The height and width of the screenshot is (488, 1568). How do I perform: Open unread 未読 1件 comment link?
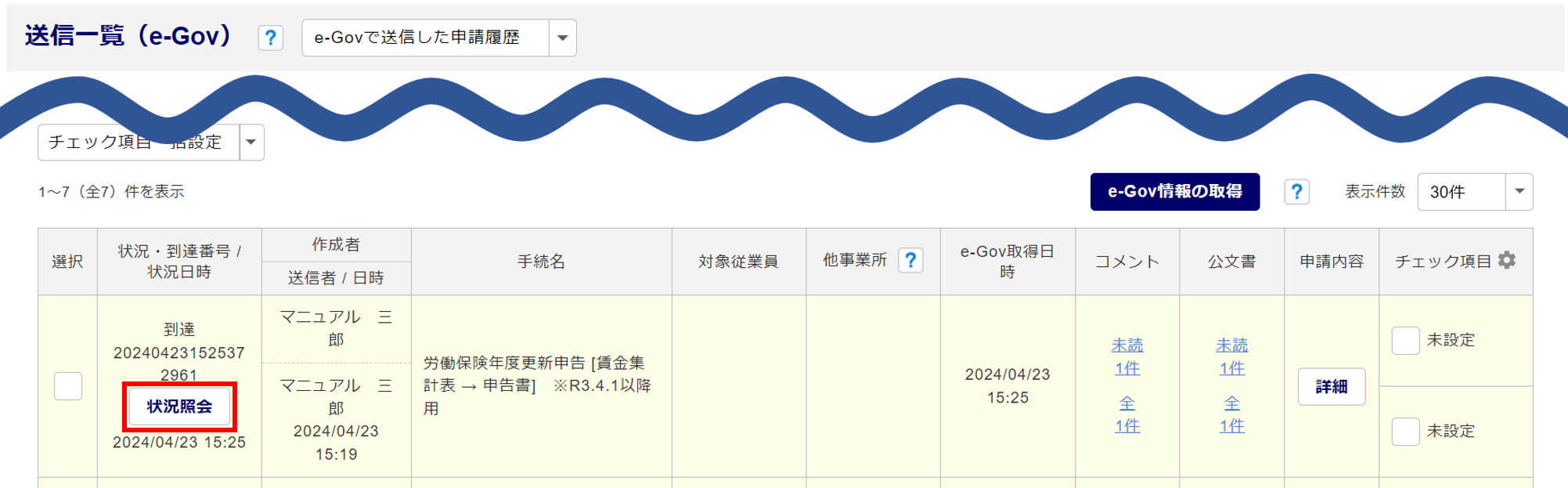[x=1127, y=356]
